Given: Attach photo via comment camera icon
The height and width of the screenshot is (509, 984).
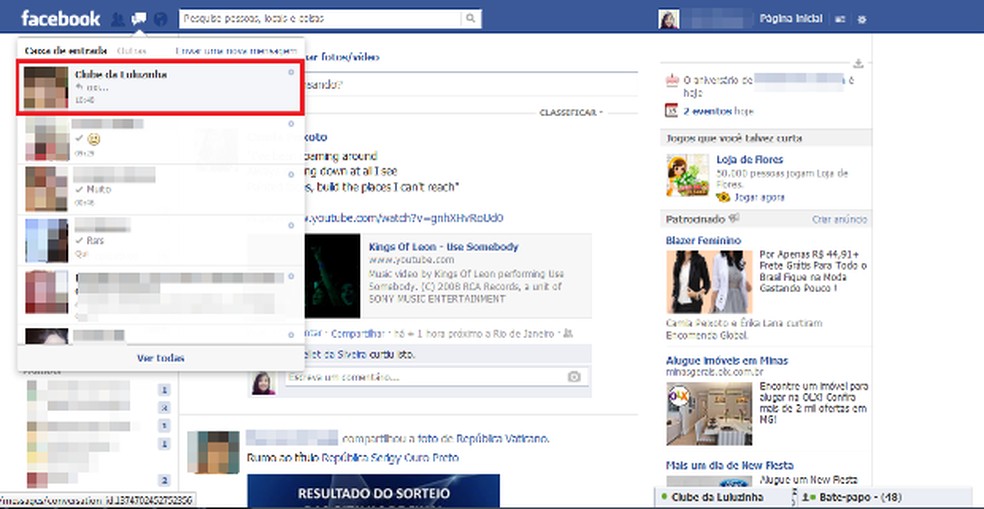Looking at the screenshot, I should (574, 377).
